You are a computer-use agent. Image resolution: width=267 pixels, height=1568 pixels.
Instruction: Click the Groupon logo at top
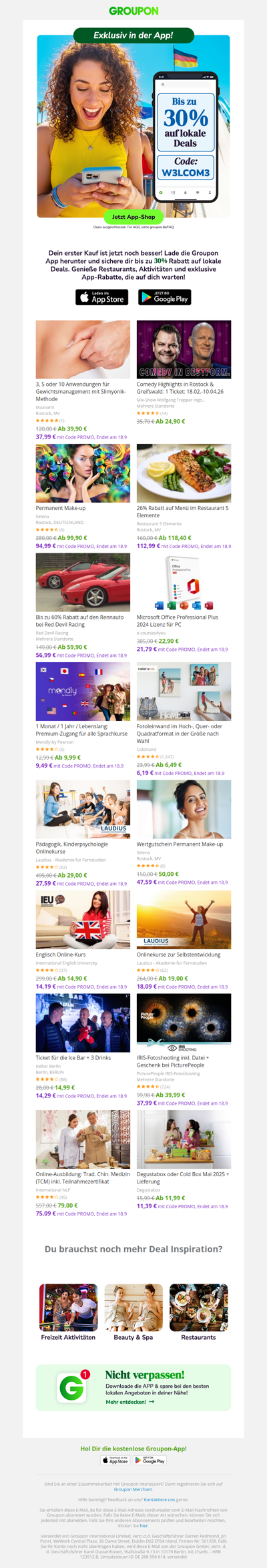click(133, 11)
